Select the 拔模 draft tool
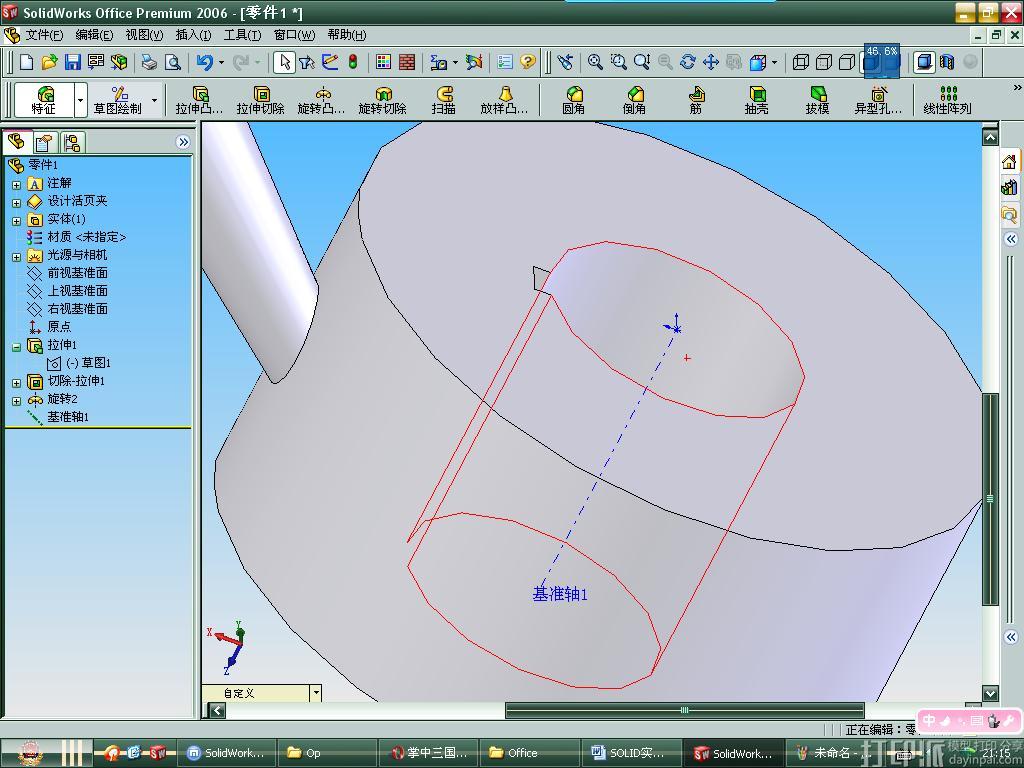1024x768 pixels. click(x=817, y=100)
